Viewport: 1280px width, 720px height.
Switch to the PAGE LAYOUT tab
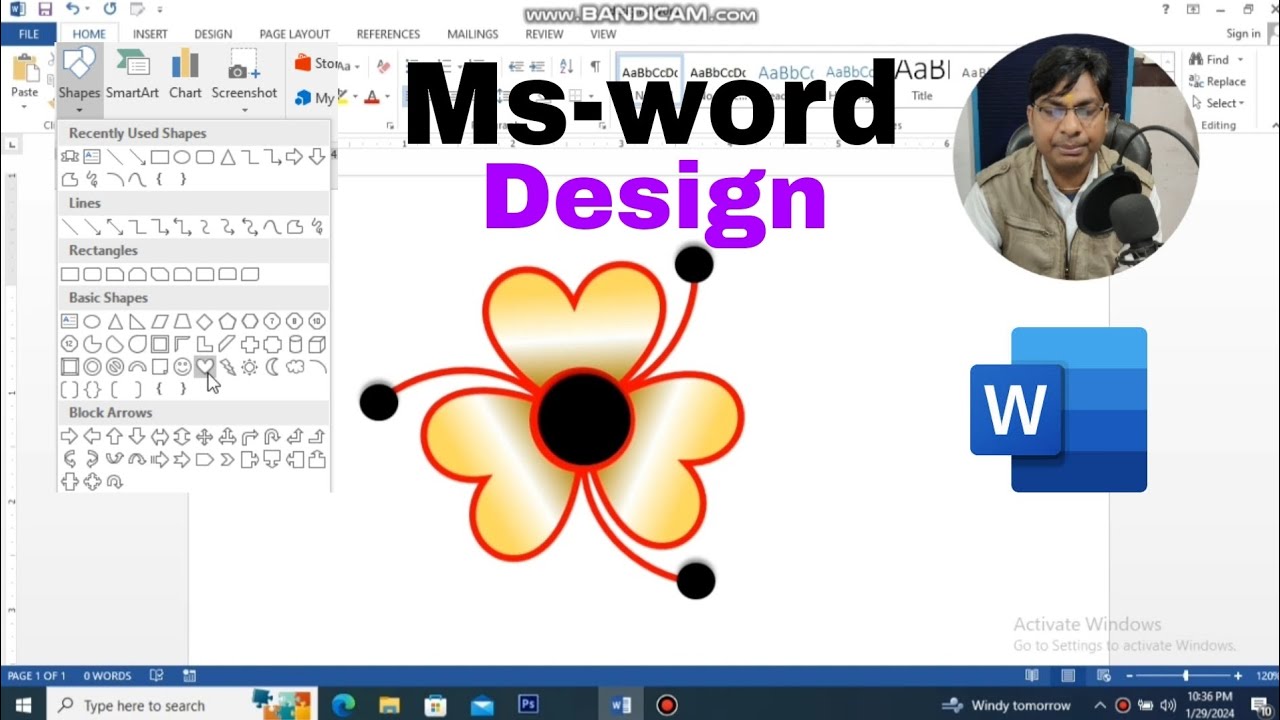click(295, 34)
